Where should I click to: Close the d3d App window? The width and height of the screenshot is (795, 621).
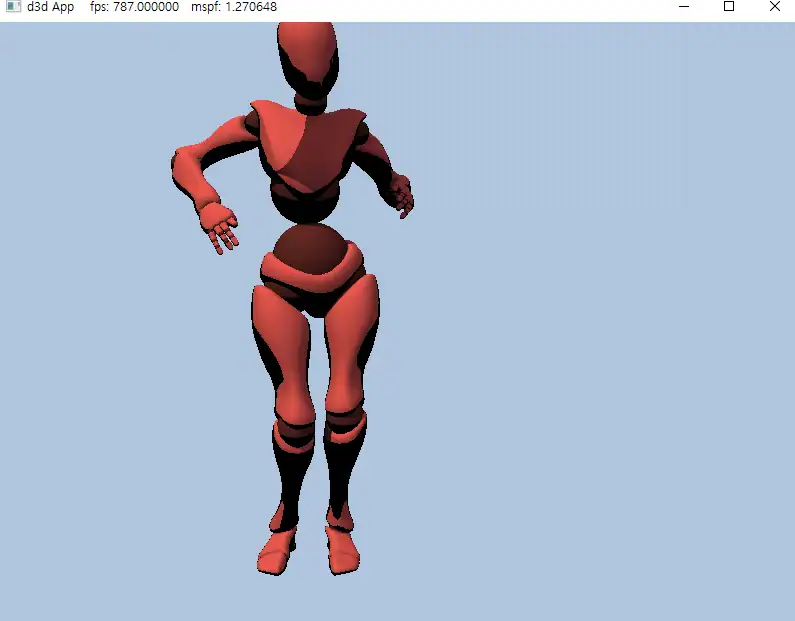(774, 7)
